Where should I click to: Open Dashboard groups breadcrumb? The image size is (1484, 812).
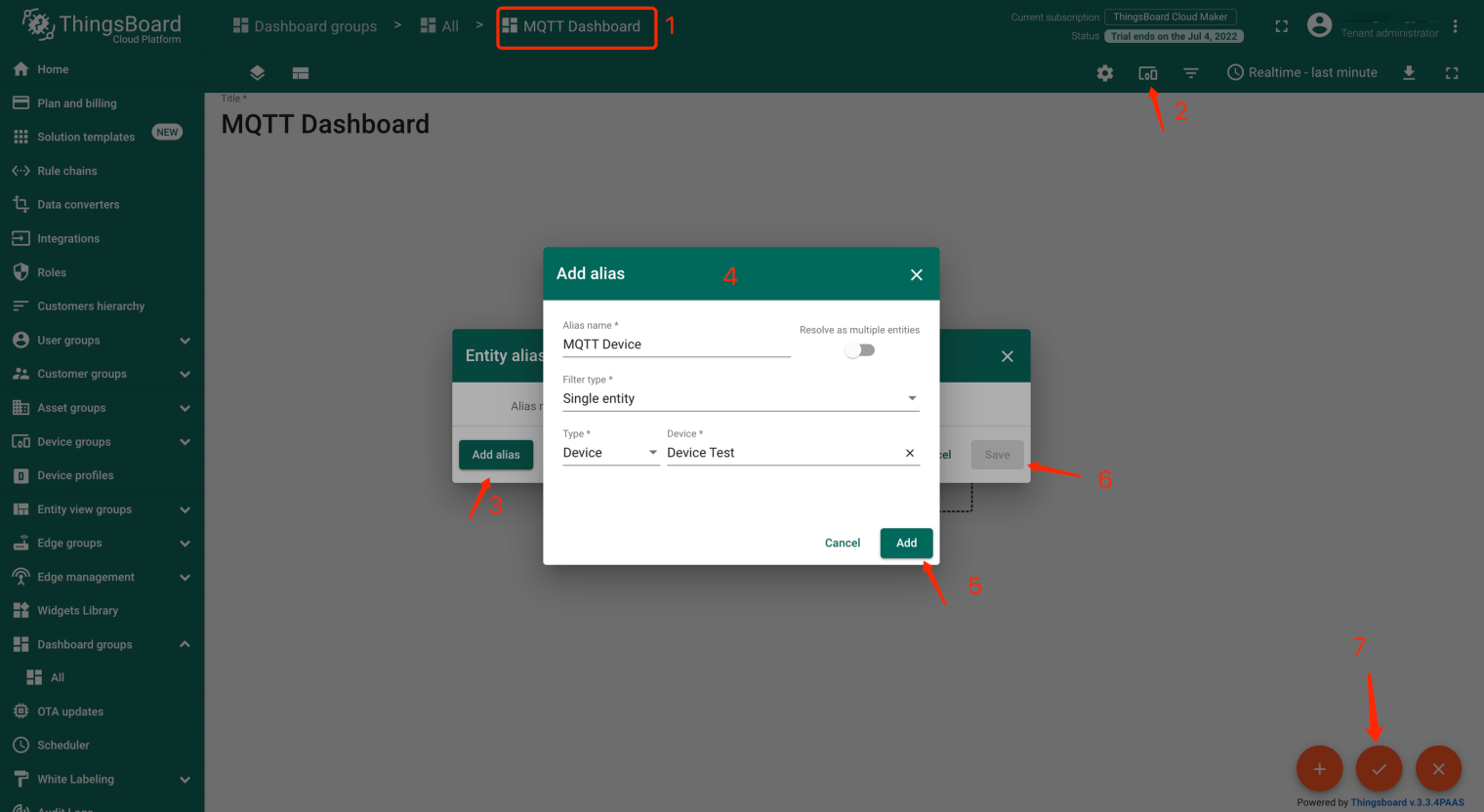(305, 26)
